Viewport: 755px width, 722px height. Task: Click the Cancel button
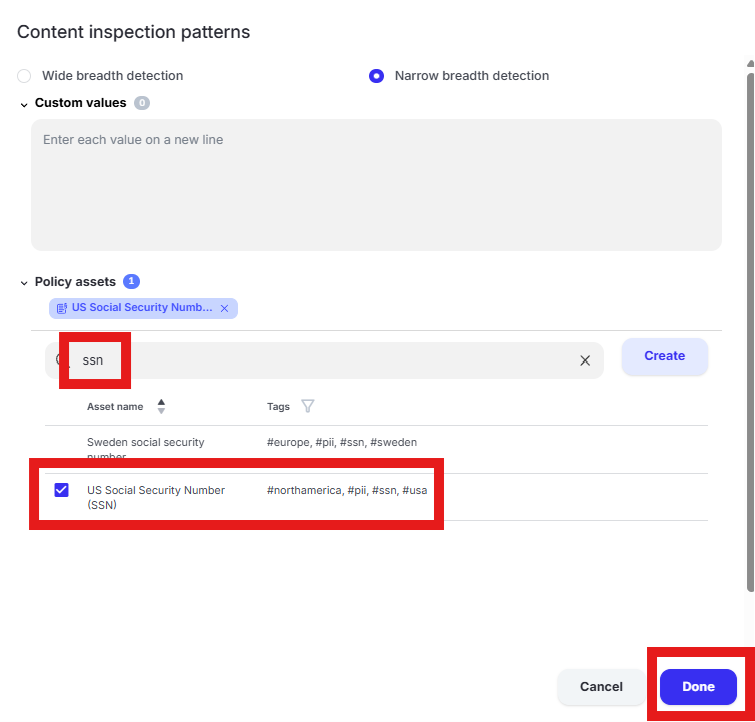601,686
